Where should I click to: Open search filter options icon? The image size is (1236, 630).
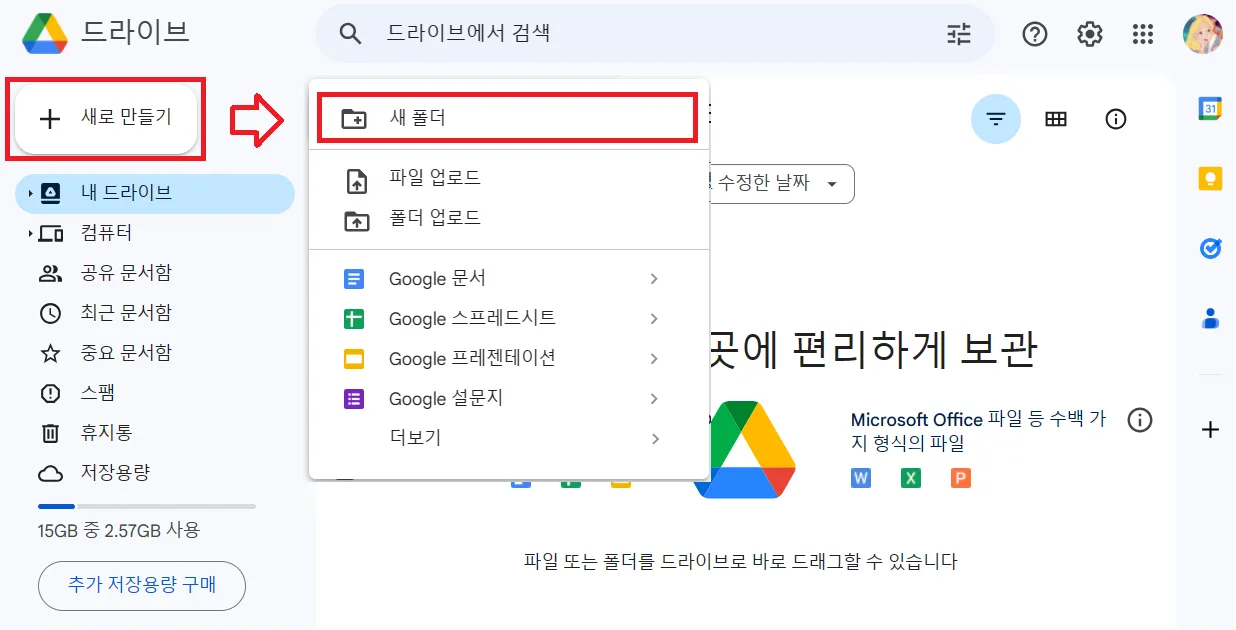click(x=959, y=34)
